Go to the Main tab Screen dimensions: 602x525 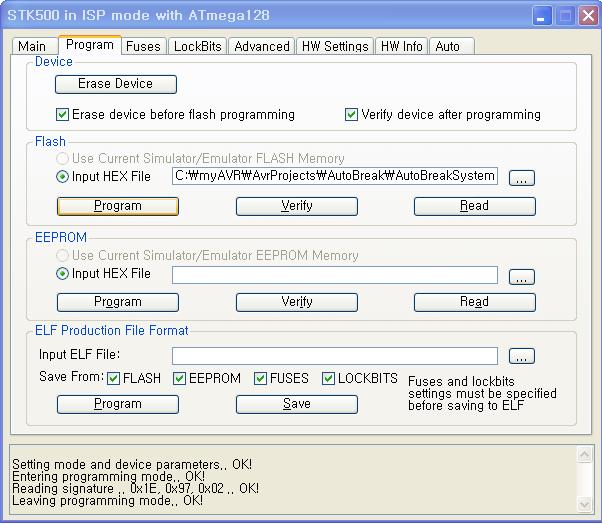tap(32, 46)
